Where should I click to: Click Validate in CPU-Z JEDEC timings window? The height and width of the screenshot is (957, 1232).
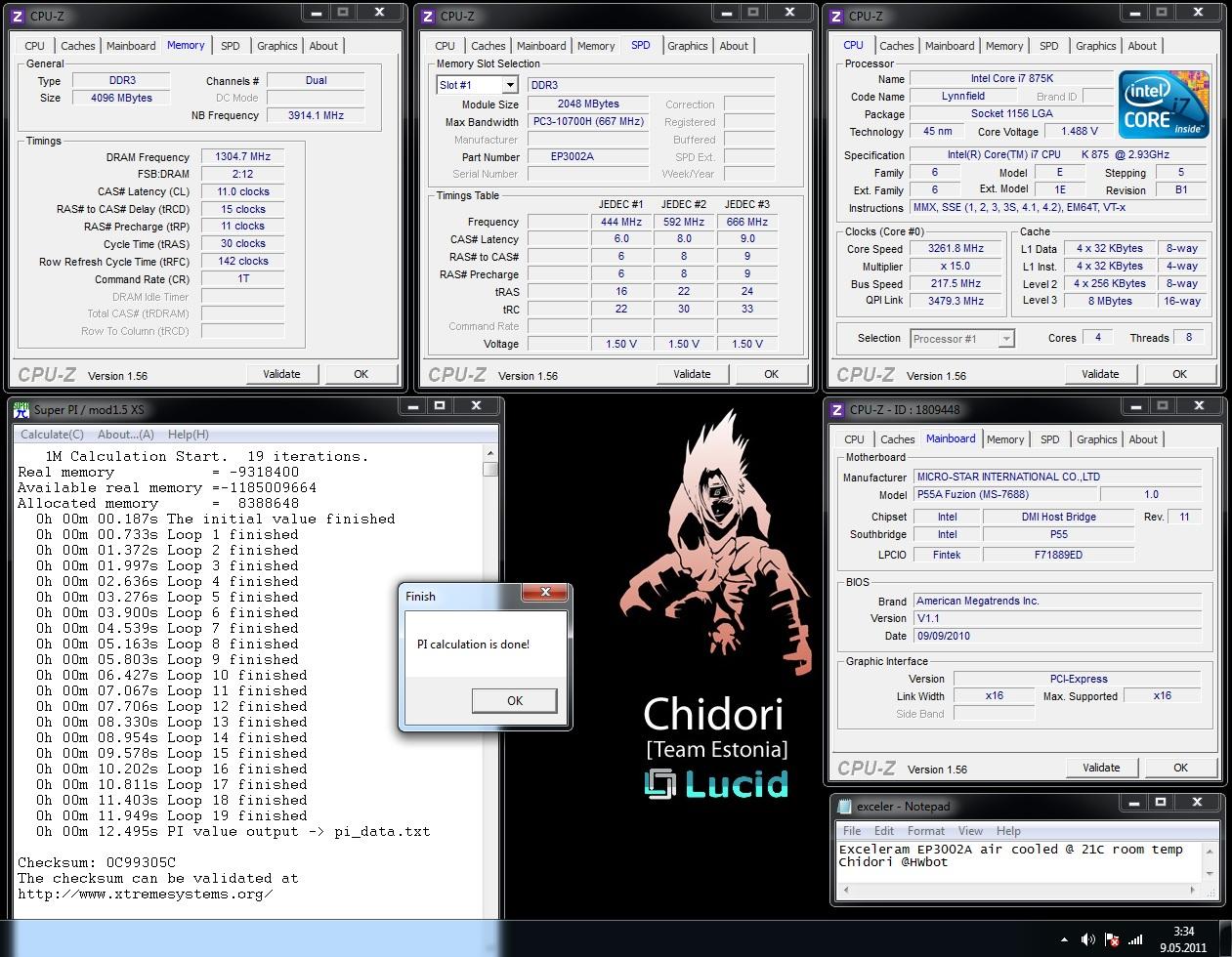pyautogui.click(x=692, y=374)
